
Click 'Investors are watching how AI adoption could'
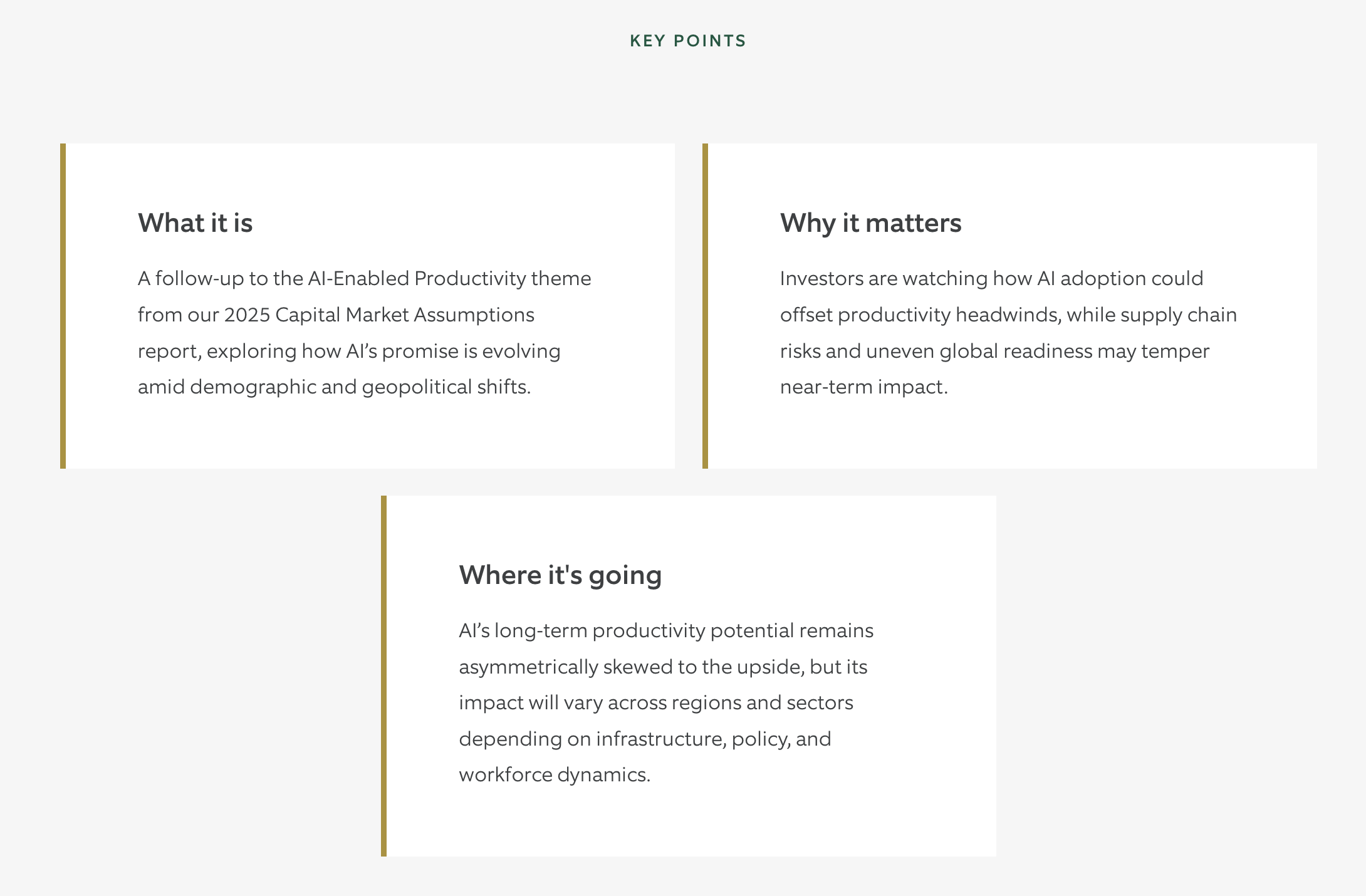(x=991, y=278)
